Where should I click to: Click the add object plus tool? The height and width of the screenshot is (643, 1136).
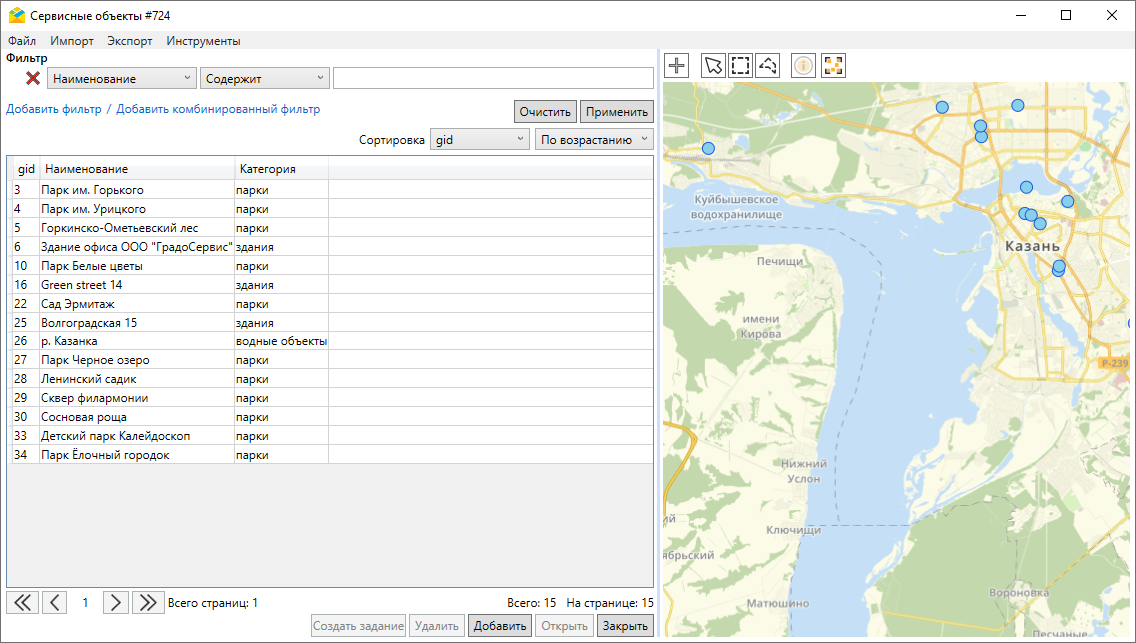677,66
